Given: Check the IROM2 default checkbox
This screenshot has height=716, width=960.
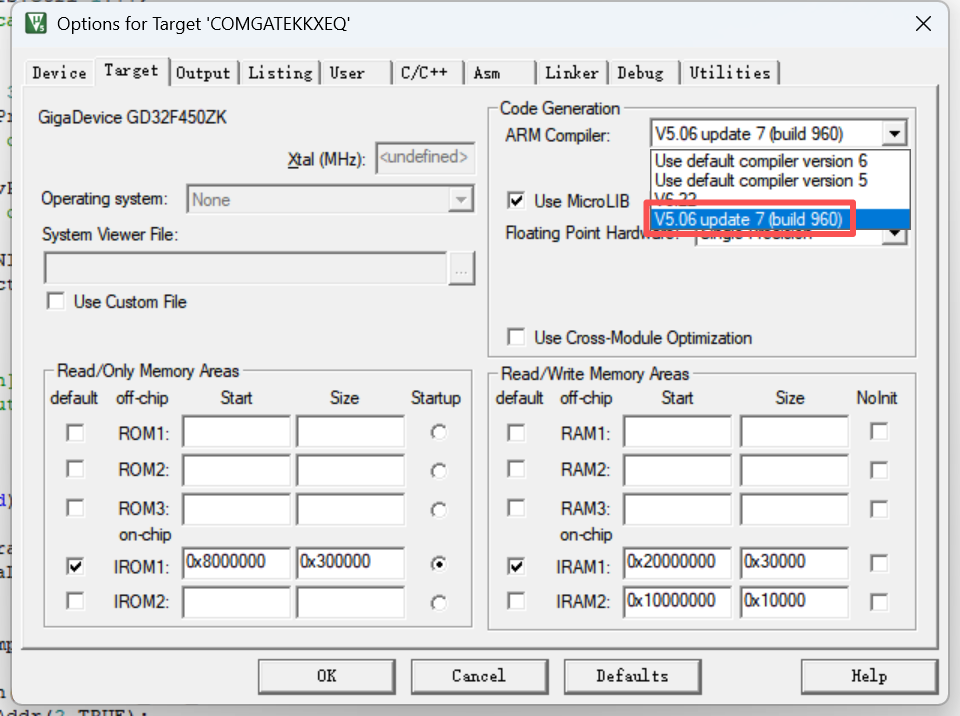Looking at the screenshot, I should (x=75, y=600).
